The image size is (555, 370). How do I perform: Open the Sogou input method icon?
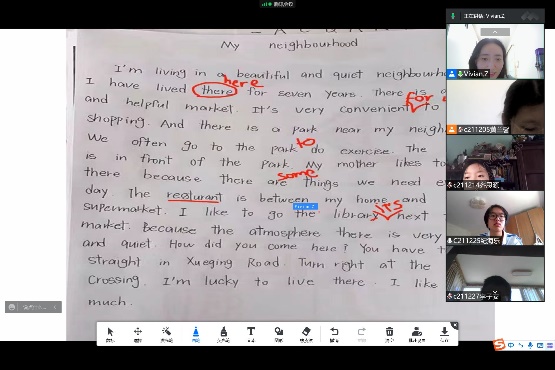tap(499, 345)
